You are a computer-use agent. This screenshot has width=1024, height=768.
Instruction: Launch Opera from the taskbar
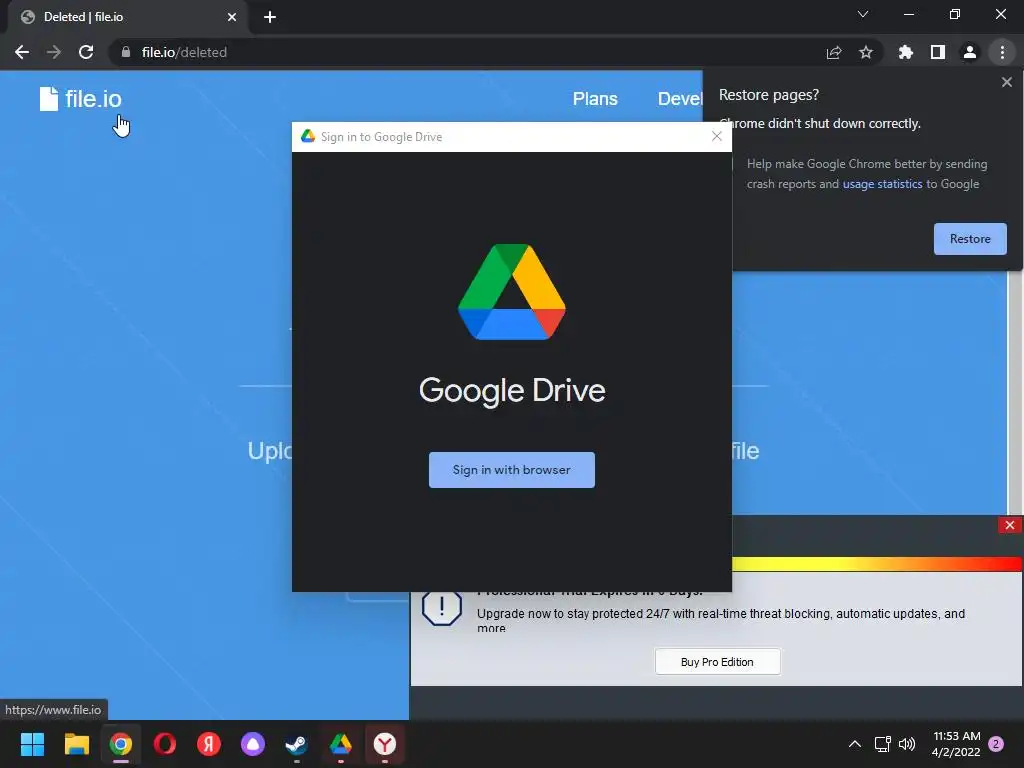click(165, 744)
